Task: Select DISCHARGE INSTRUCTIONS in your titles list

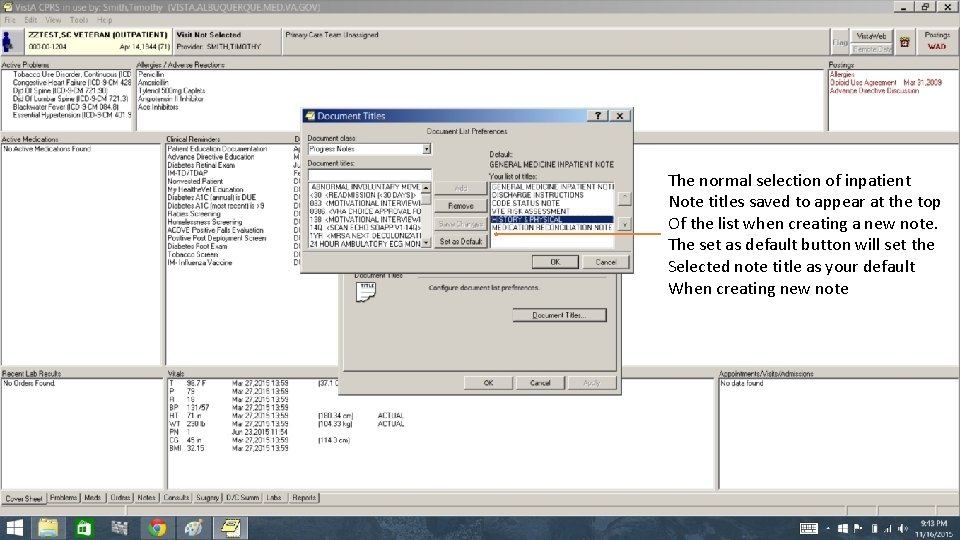Action: click(552, 195)
